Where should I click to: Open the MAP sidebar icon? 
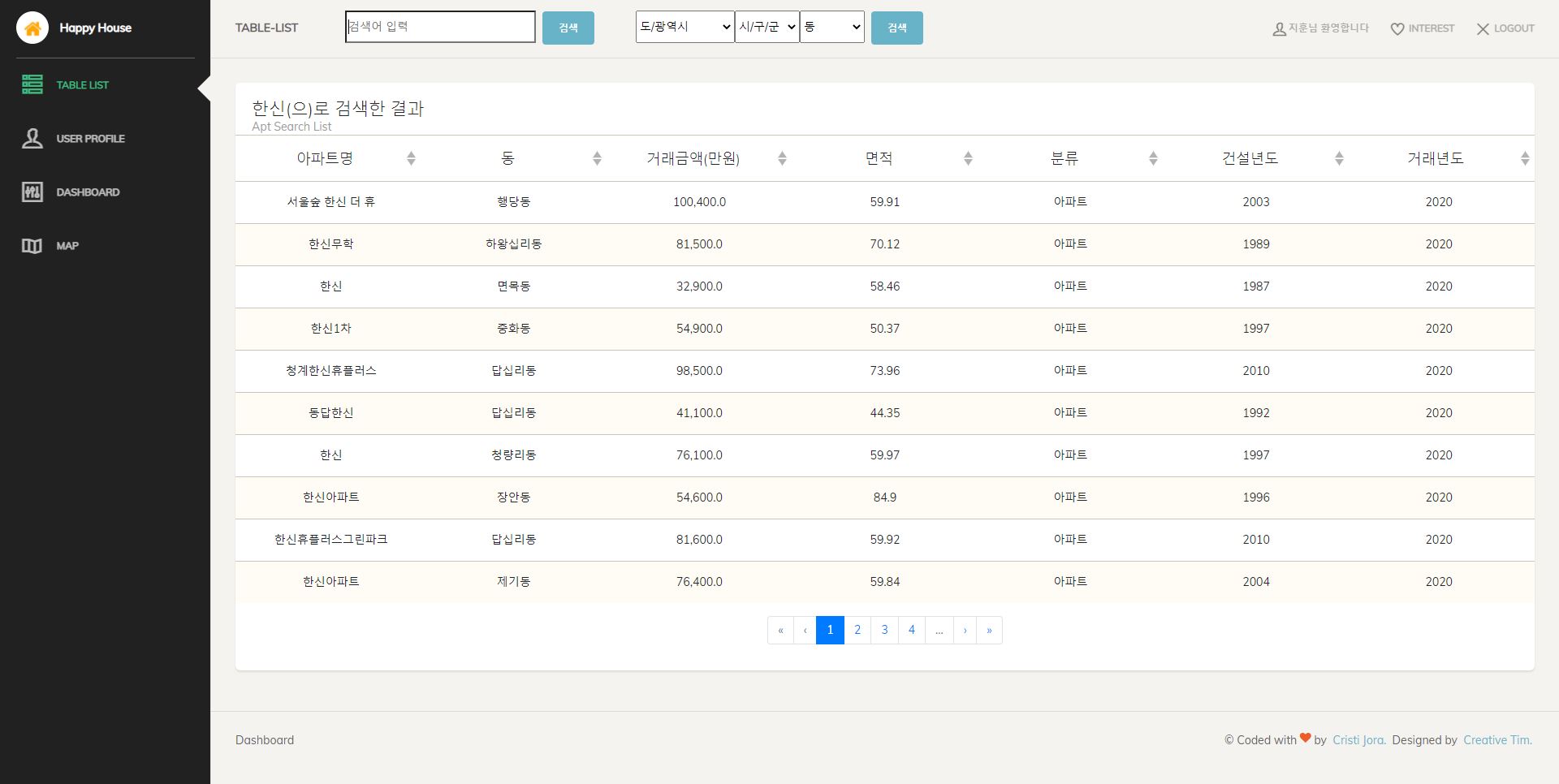(x=31, y=246)
